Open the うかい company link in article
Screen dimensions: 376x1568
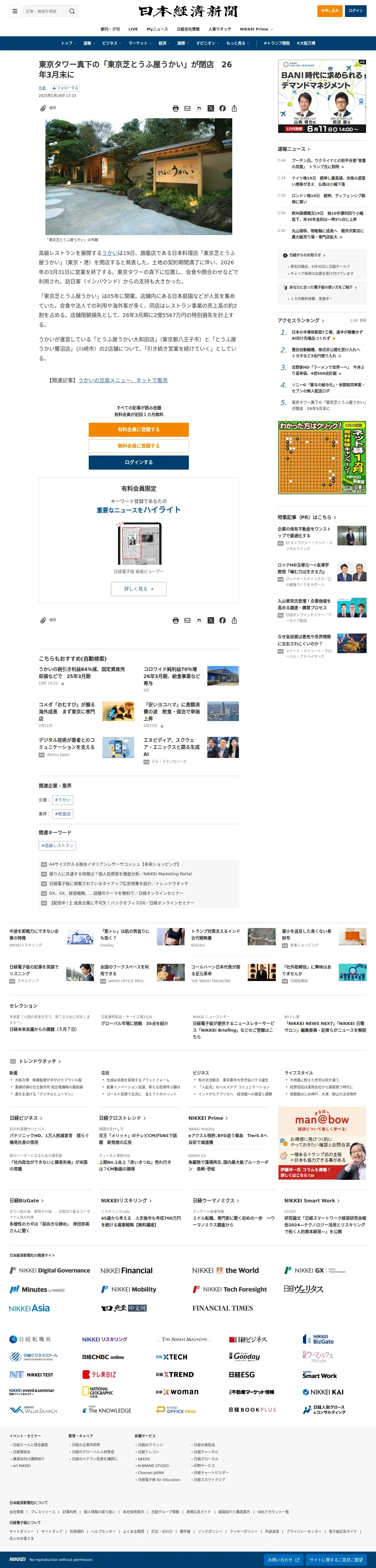tap(110, 253)
